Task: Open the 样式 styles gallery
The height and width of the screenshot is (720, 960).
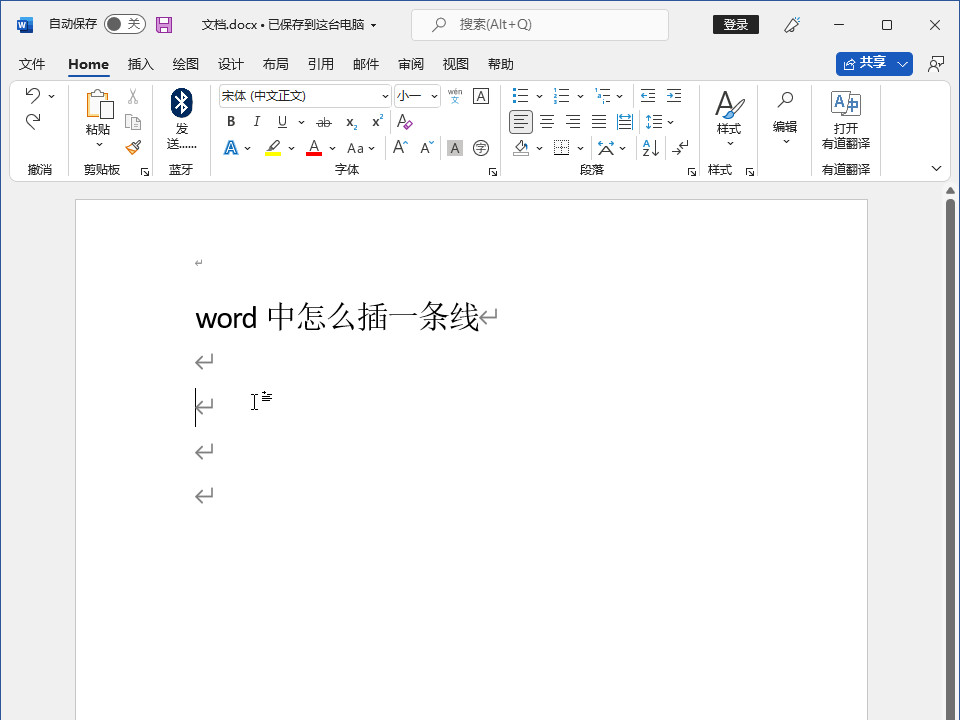Action: point(729,119)
